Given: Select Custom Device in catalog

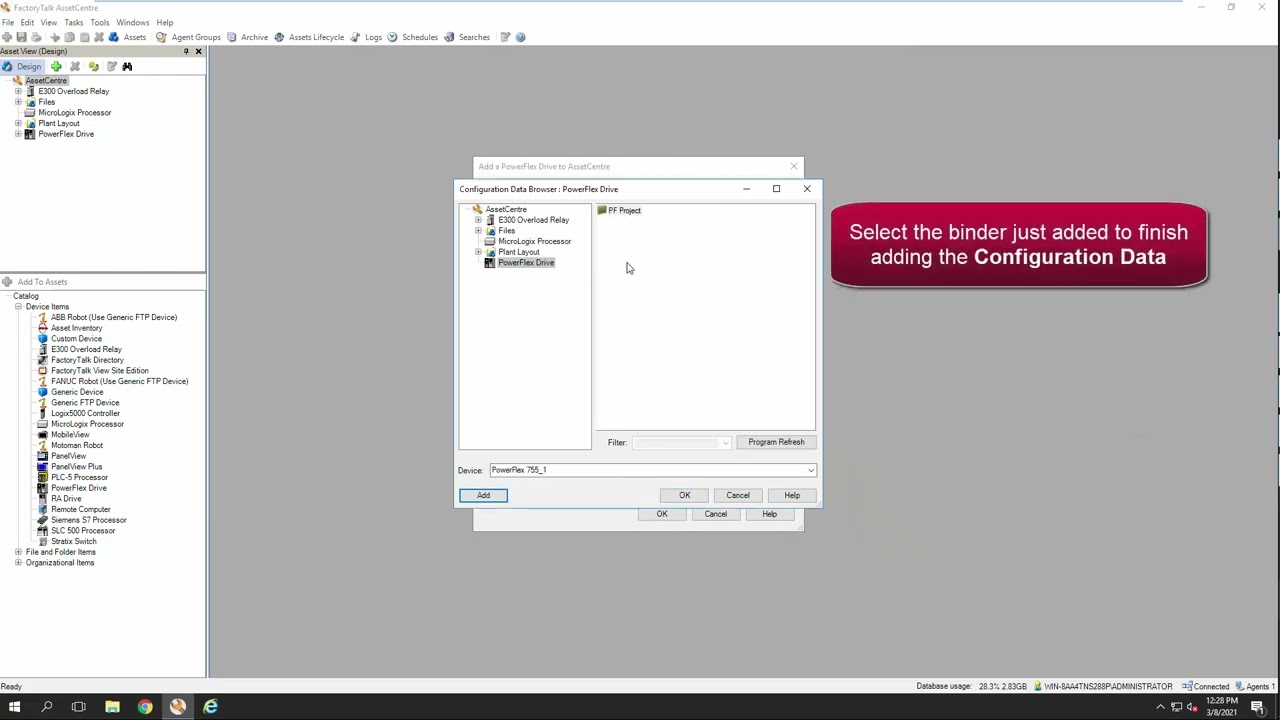Looking at the screenshot, I should pyautogui.click(x=76, y=339).
